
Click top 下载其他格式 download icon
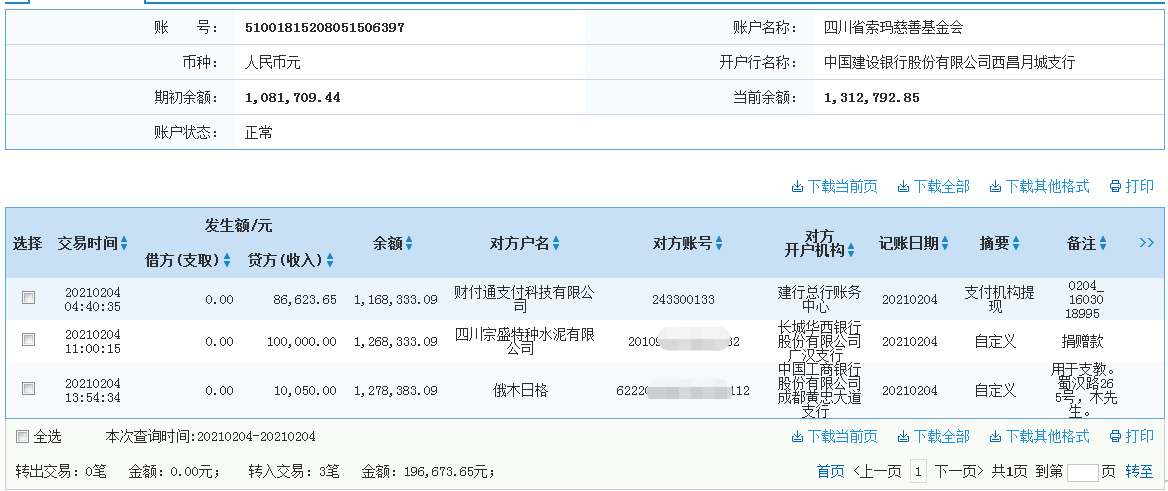(995, 186)
